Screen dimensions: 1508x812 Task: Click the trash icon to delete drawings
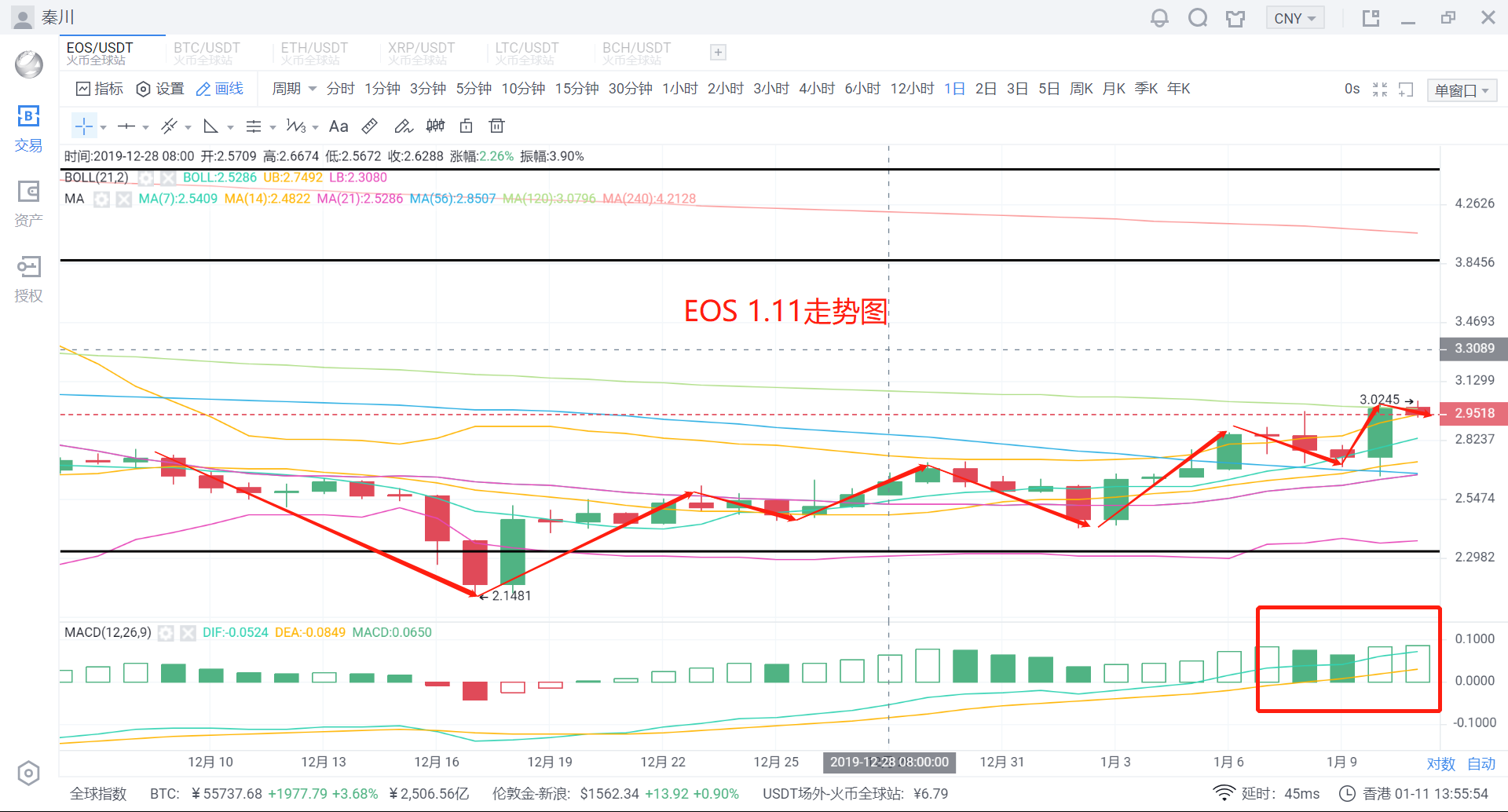pos(496,126)
